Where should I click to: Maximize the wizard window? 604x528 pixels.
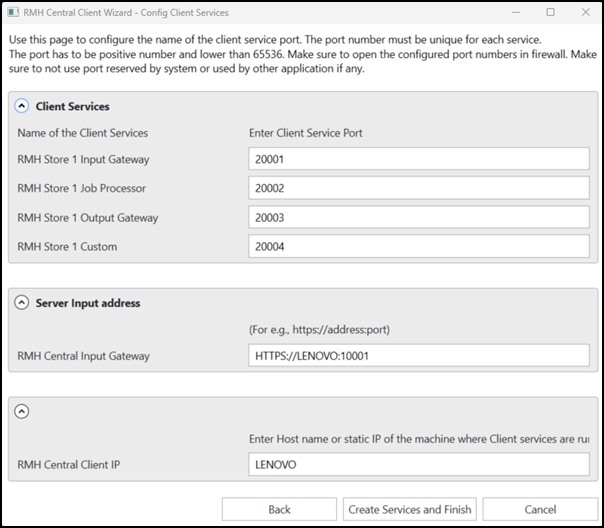[x=550, y=12]
